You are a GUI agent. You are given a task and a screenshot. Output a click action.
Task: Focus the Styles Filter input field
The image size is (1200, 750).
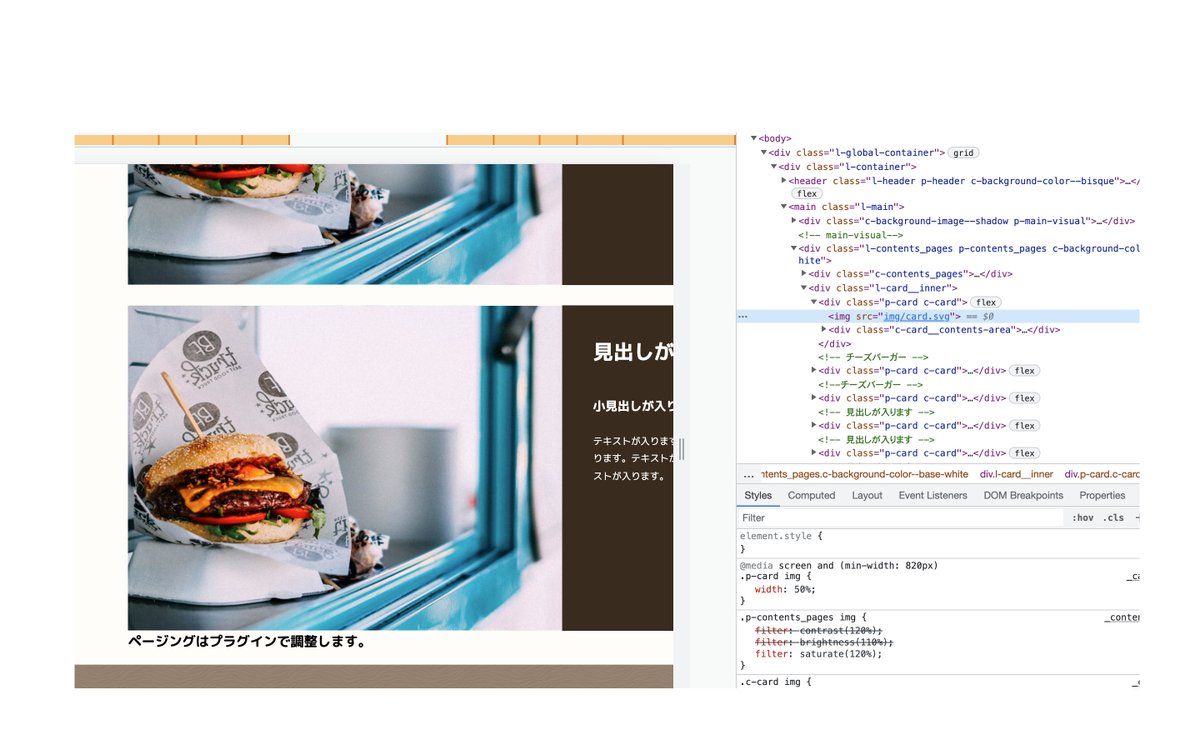point(900,518)
